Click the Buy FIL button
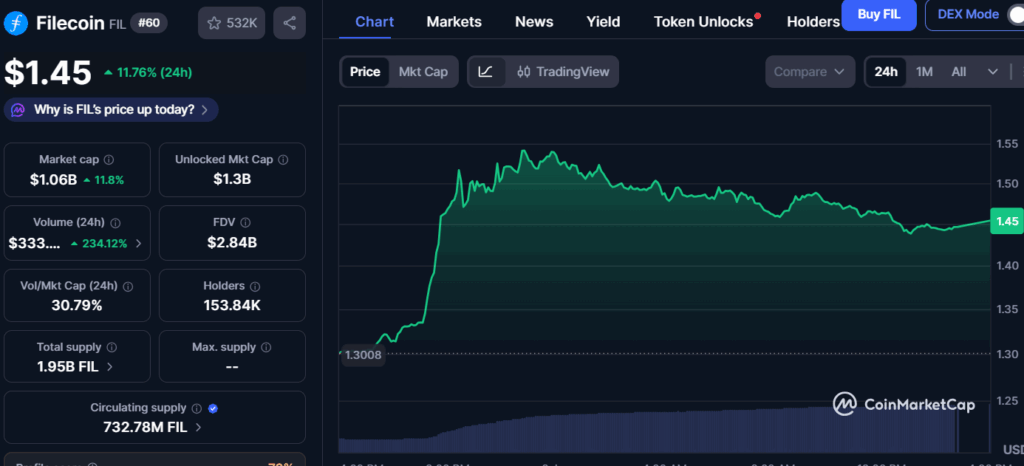 (878, 15)
